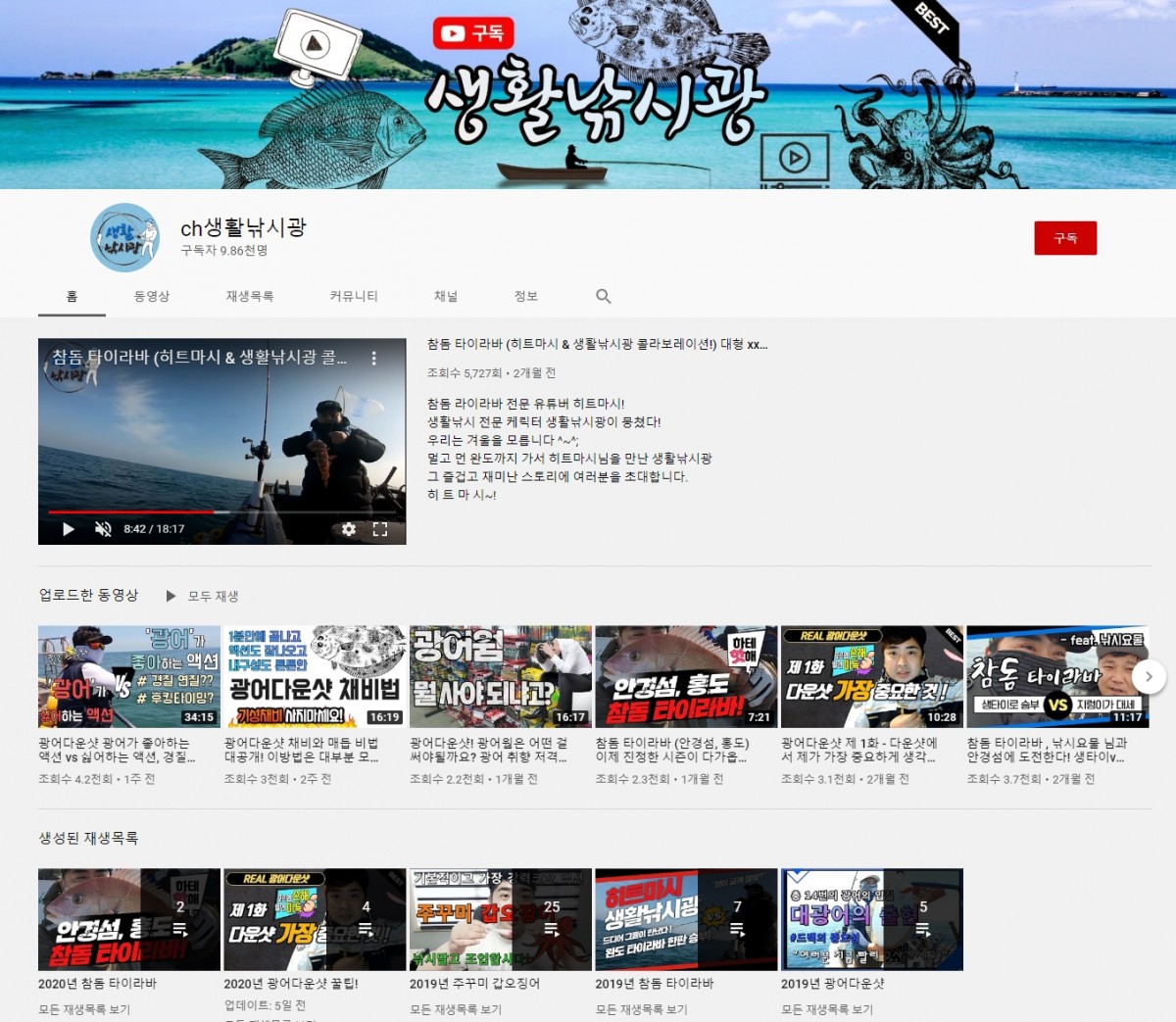Seek using the featured video progress bar

tap(221, 511)
